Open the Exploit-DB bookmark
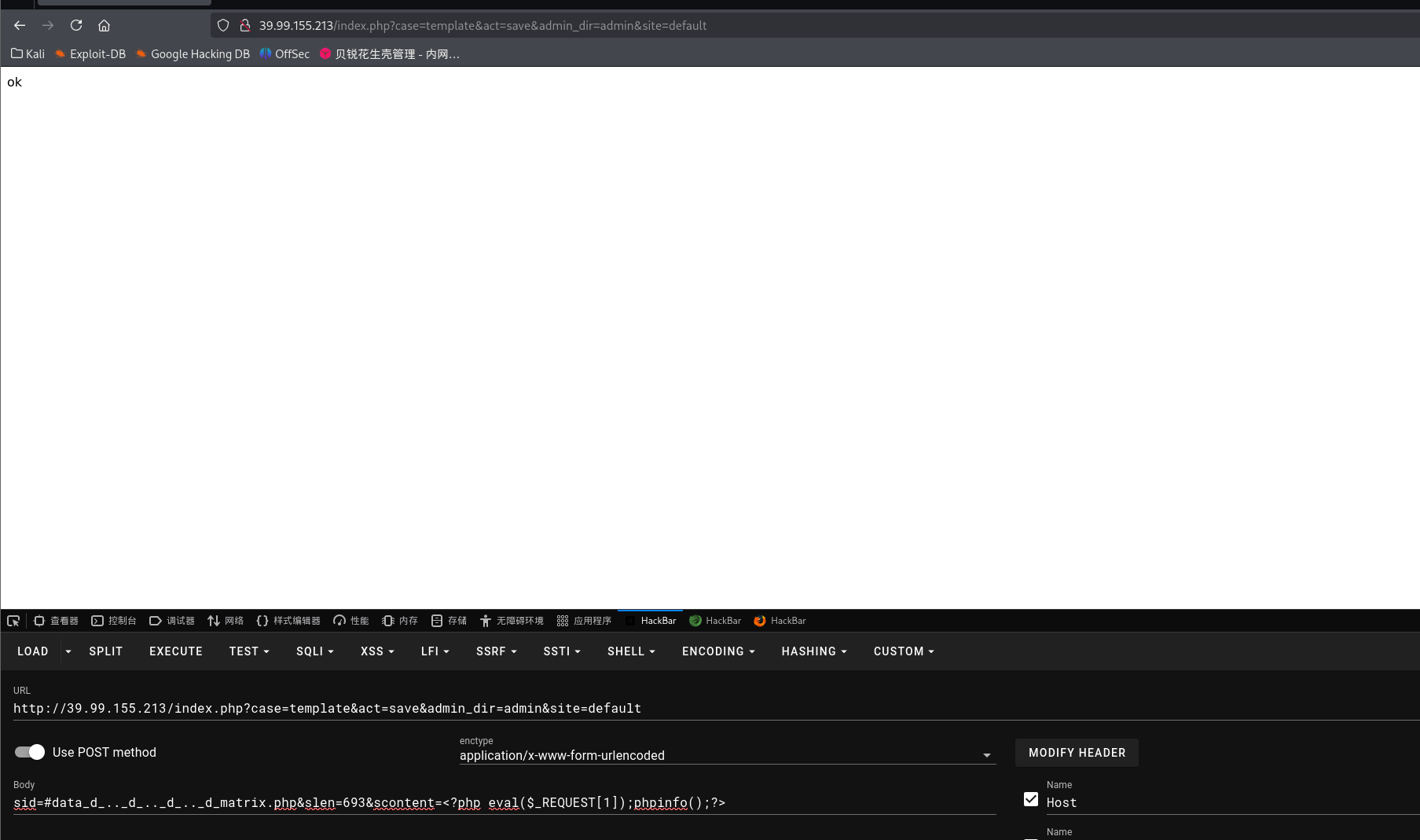The image size is (1420, 840). (90, 53)
